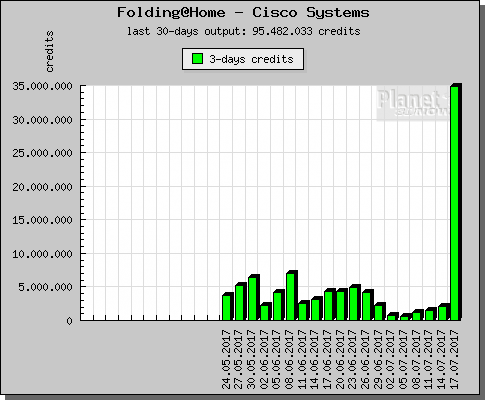485x400 pixels.
Task: Click the 0 y-axis label
Action: click(x=69, y=321)
